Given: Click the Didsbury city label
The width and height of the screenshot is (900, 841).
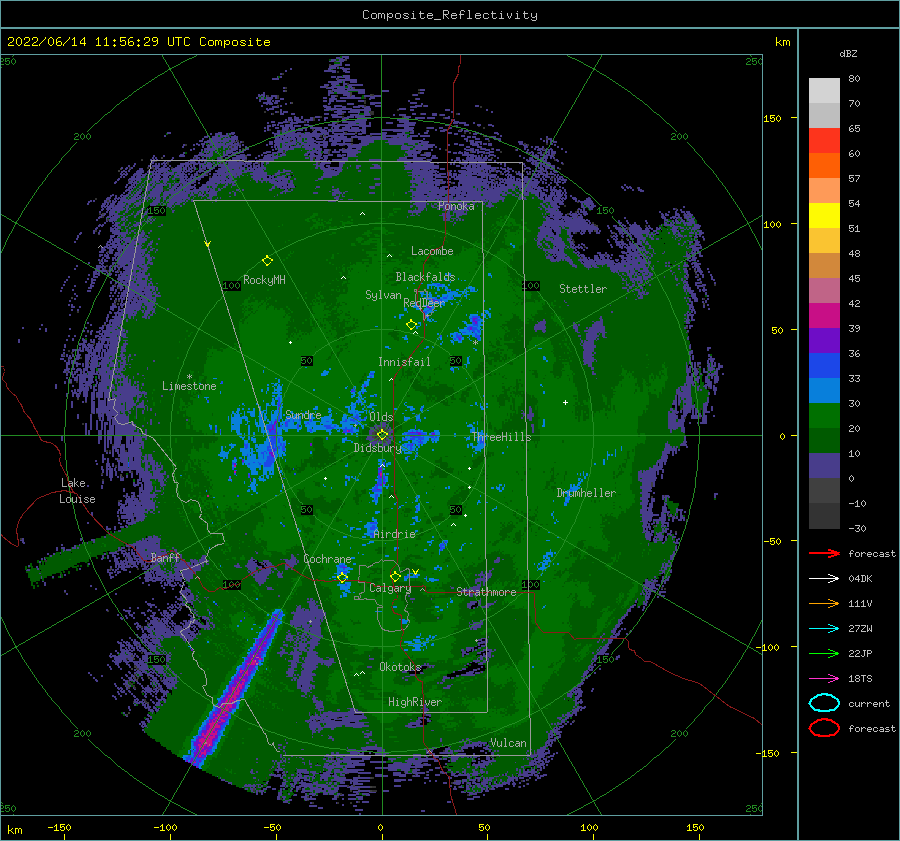Looking at the screenshot, I should pos(378,448).
